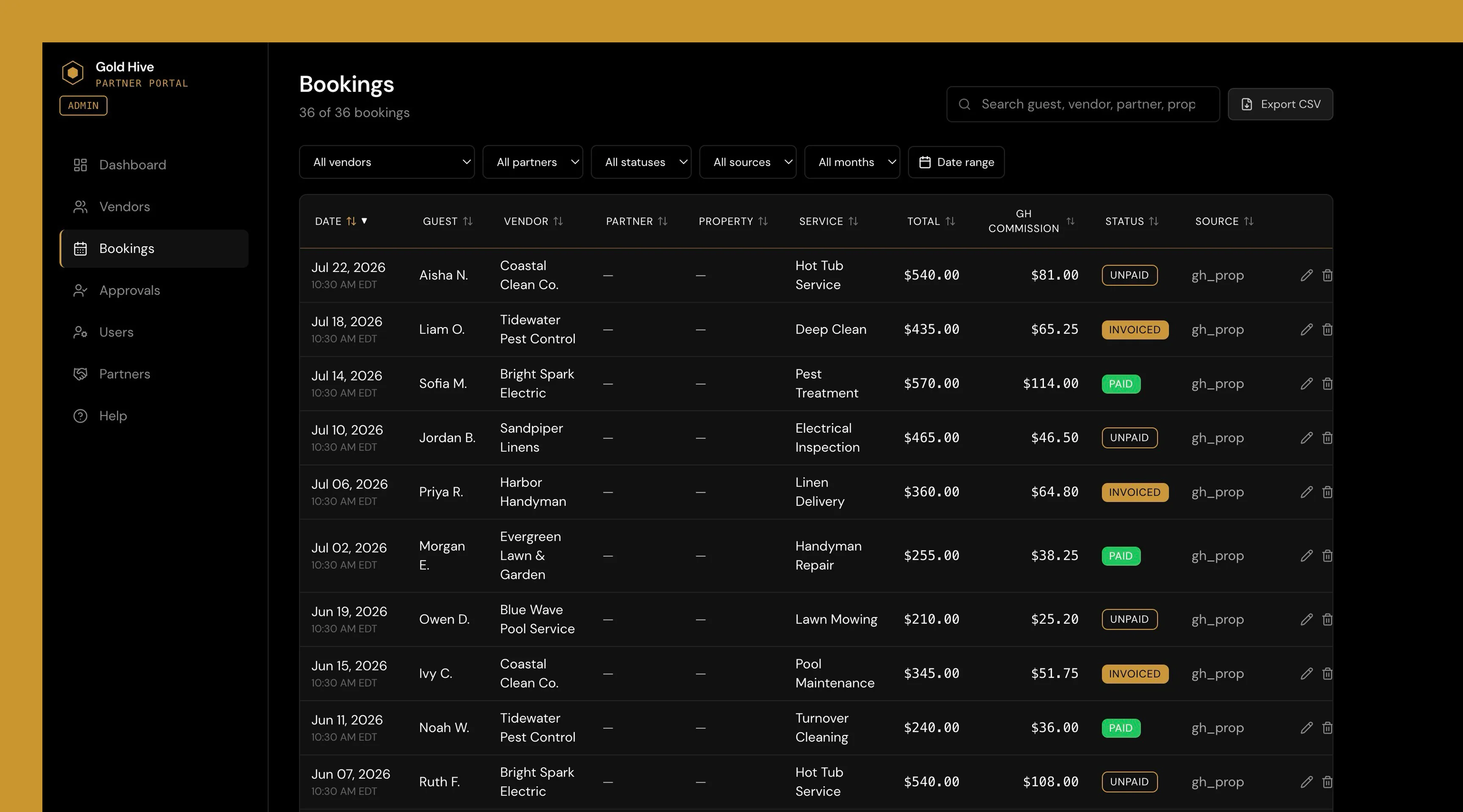Edit the Priya R. booking
This screenshot has width=1463, height=812.
pyautogui.click(x=1306, y=492)
